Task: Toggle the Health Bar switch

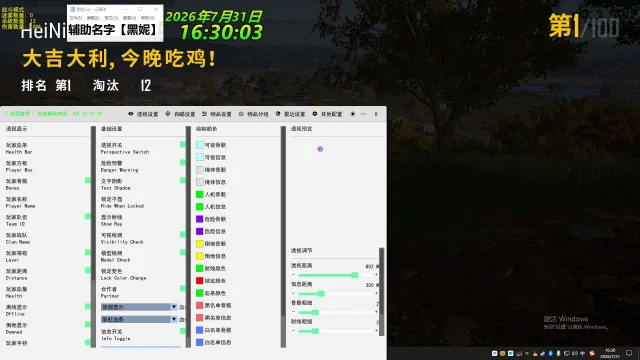Action: click(87, 145)
